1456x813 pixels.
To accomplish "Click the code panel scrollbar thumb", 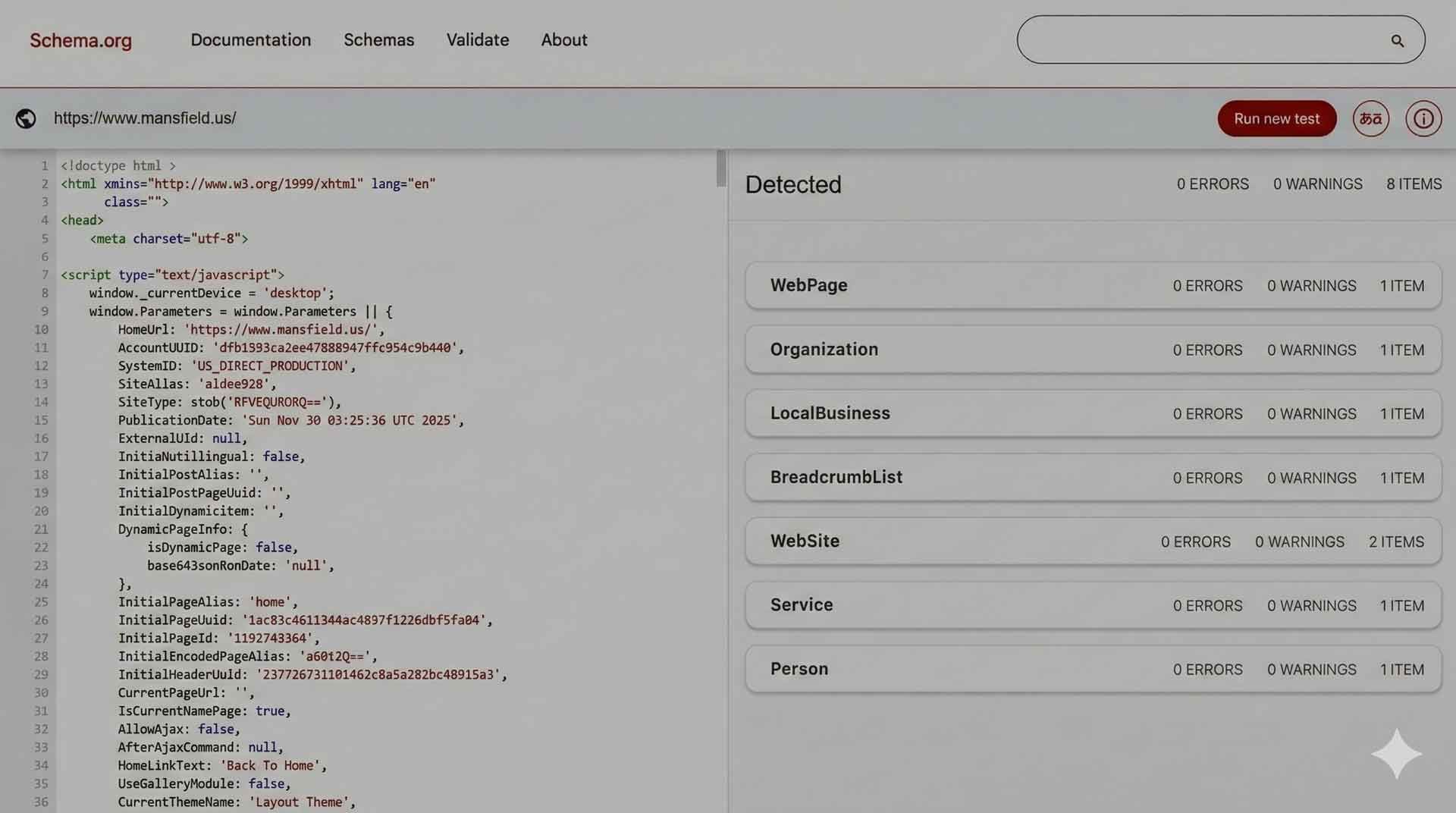I will coord(721,168).
